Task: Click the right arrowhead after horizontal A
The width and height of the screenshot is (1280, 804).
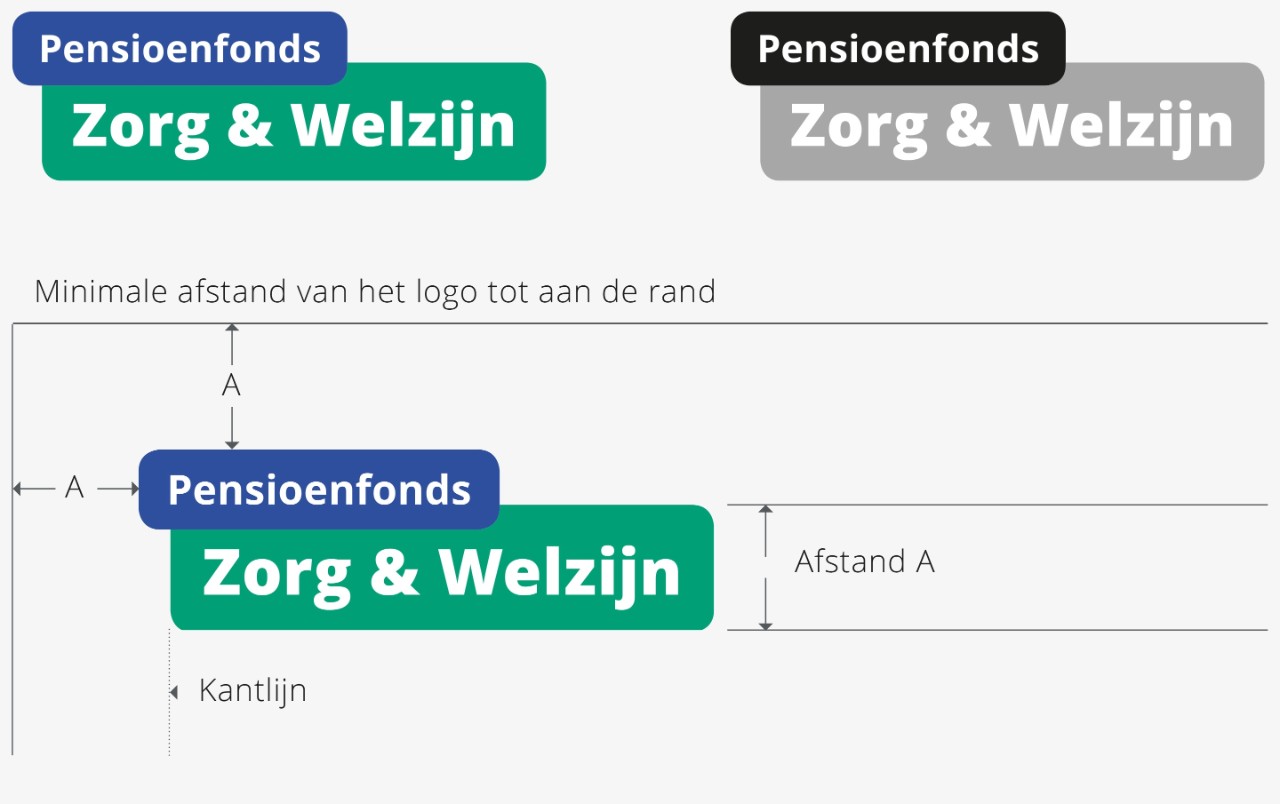Action: tap(134, 488)
